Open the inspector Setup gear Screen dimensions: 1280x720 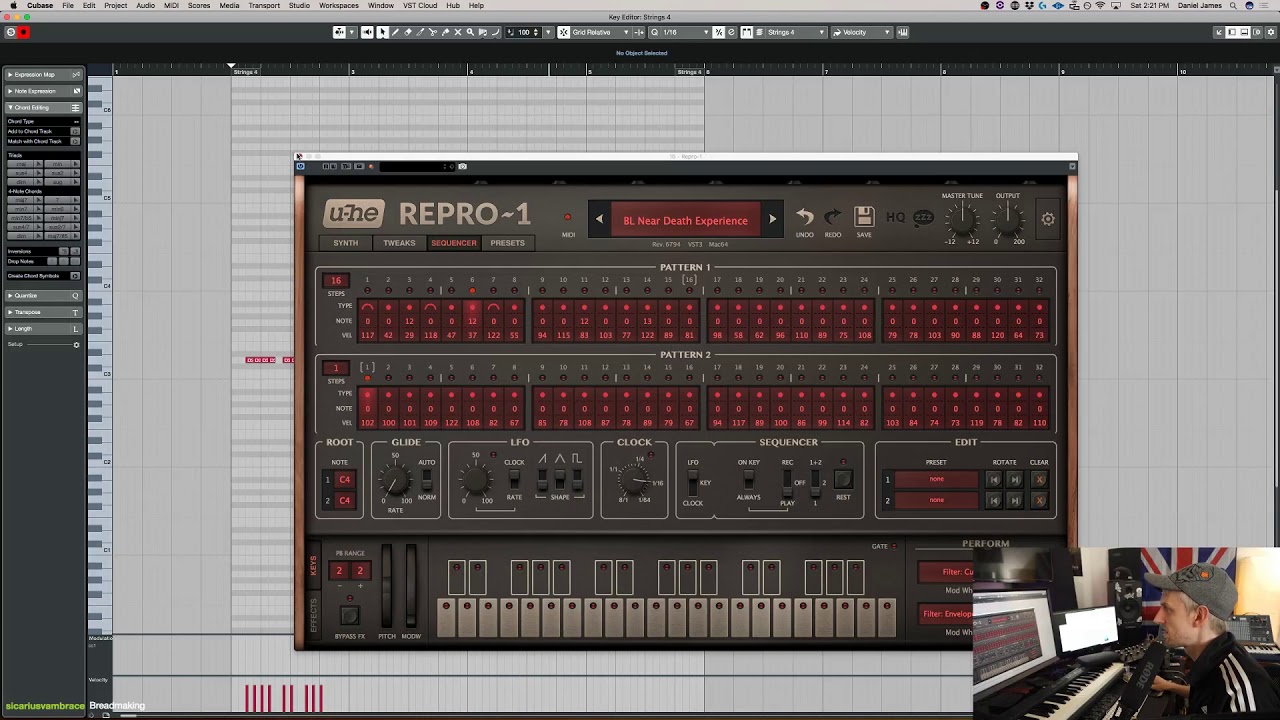76,344
